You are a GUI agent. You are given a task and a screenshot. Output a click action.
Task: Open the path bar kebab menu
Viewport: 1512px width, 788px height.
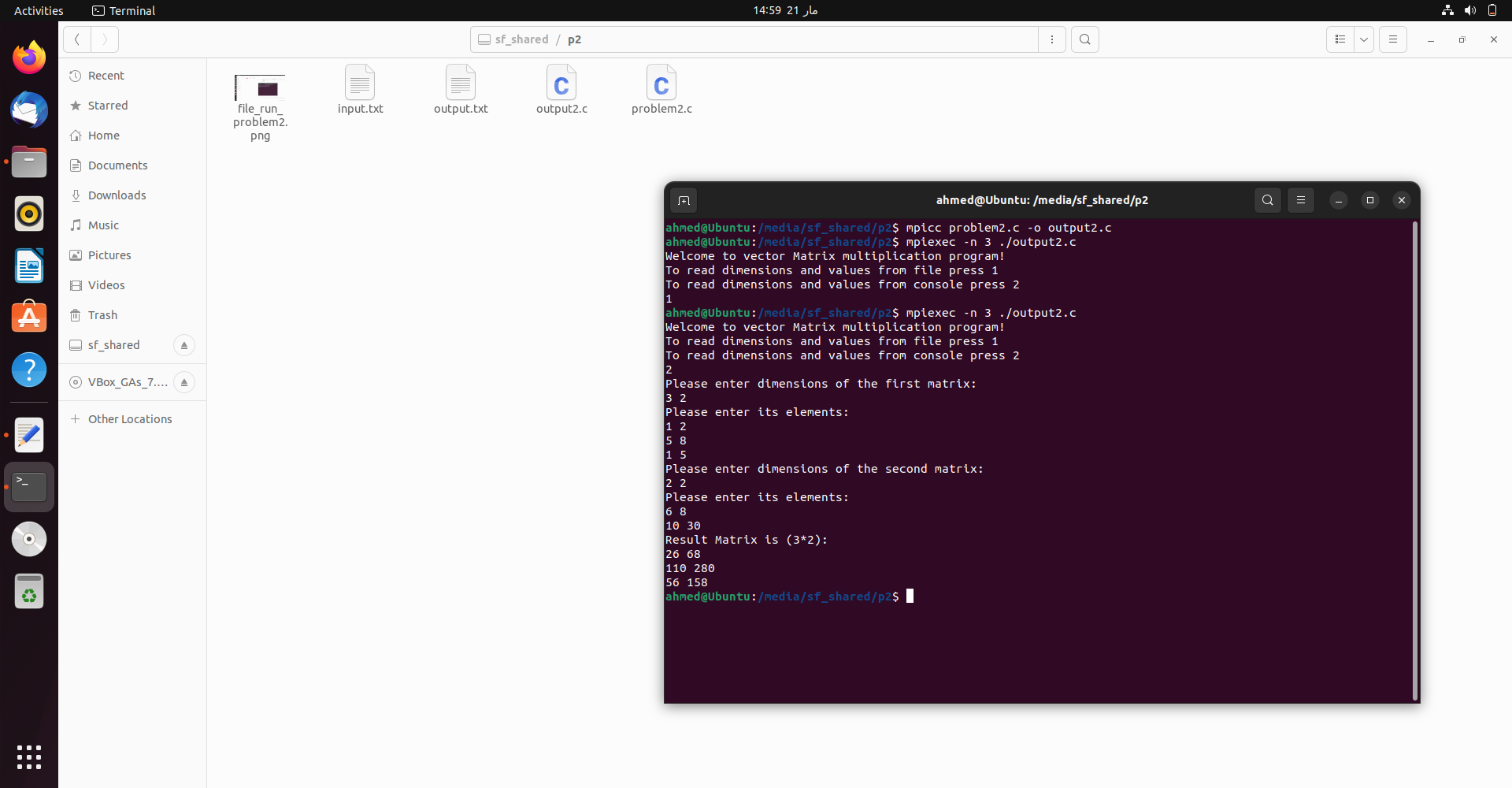(x=1053, y=39)
